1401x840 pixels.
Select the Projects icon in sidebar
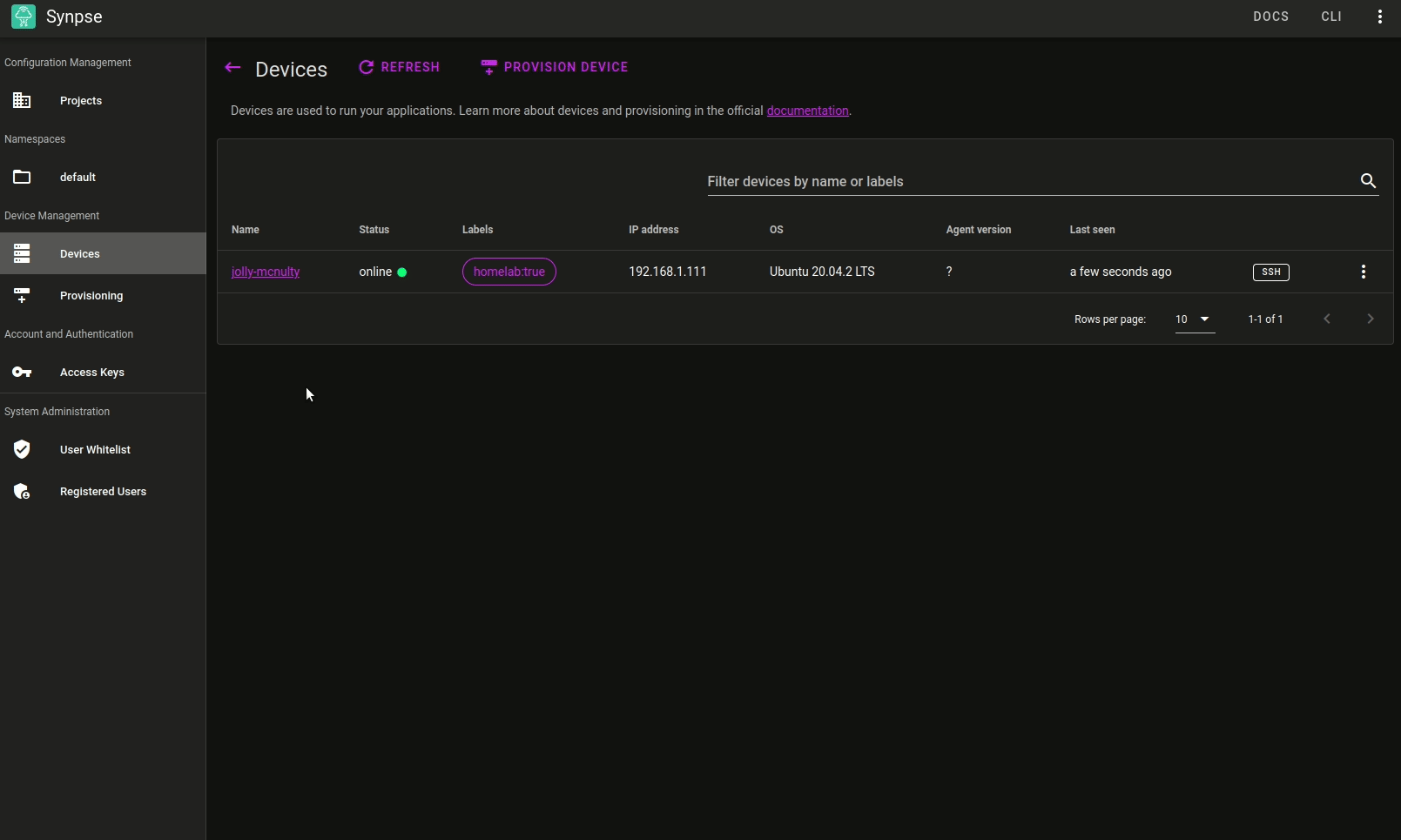tap(22, 100)
